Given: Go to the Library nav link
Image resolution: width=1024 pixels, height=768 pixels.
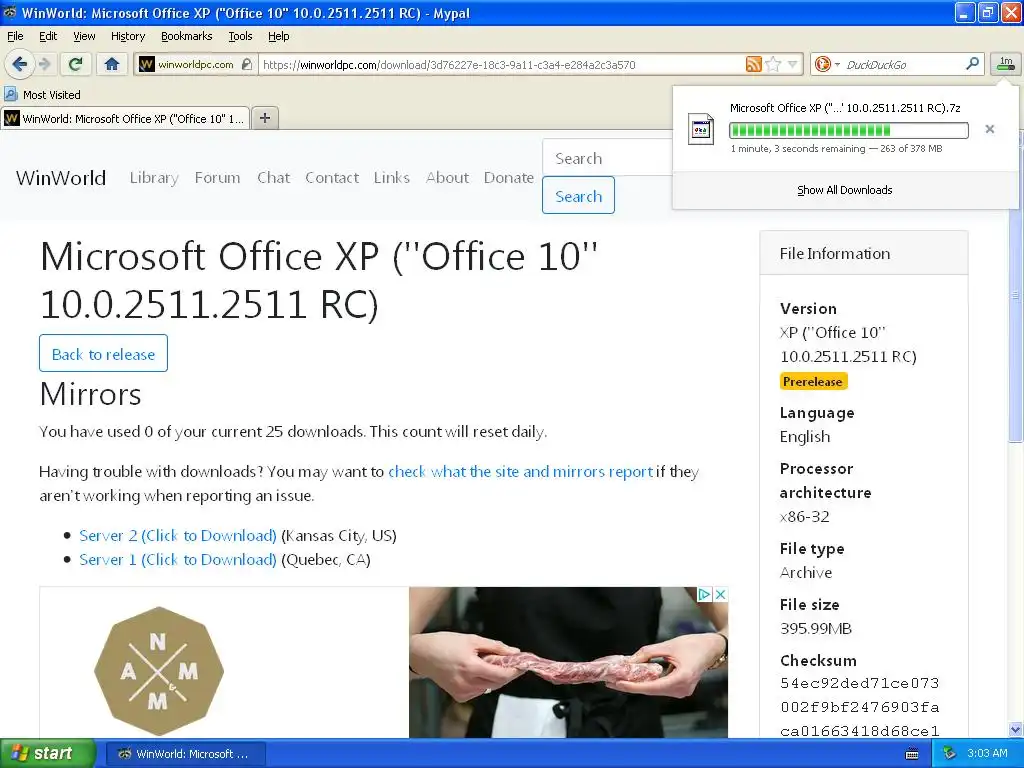Looking at the screenshot, I should [154, 178].
